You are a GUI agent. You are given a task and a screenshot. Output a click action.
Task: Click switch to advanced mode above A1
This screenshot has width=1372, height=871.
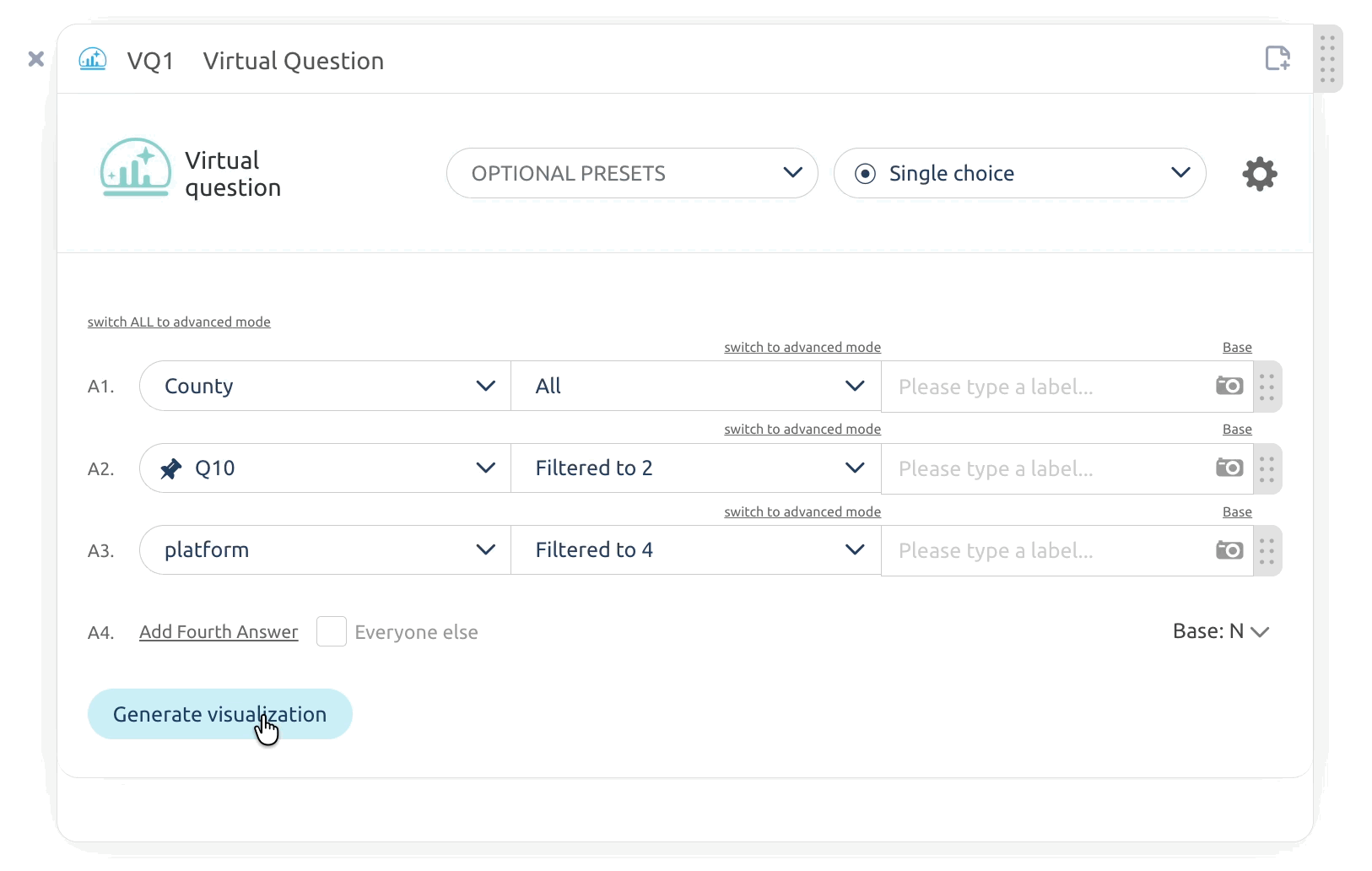click(802, 347)
